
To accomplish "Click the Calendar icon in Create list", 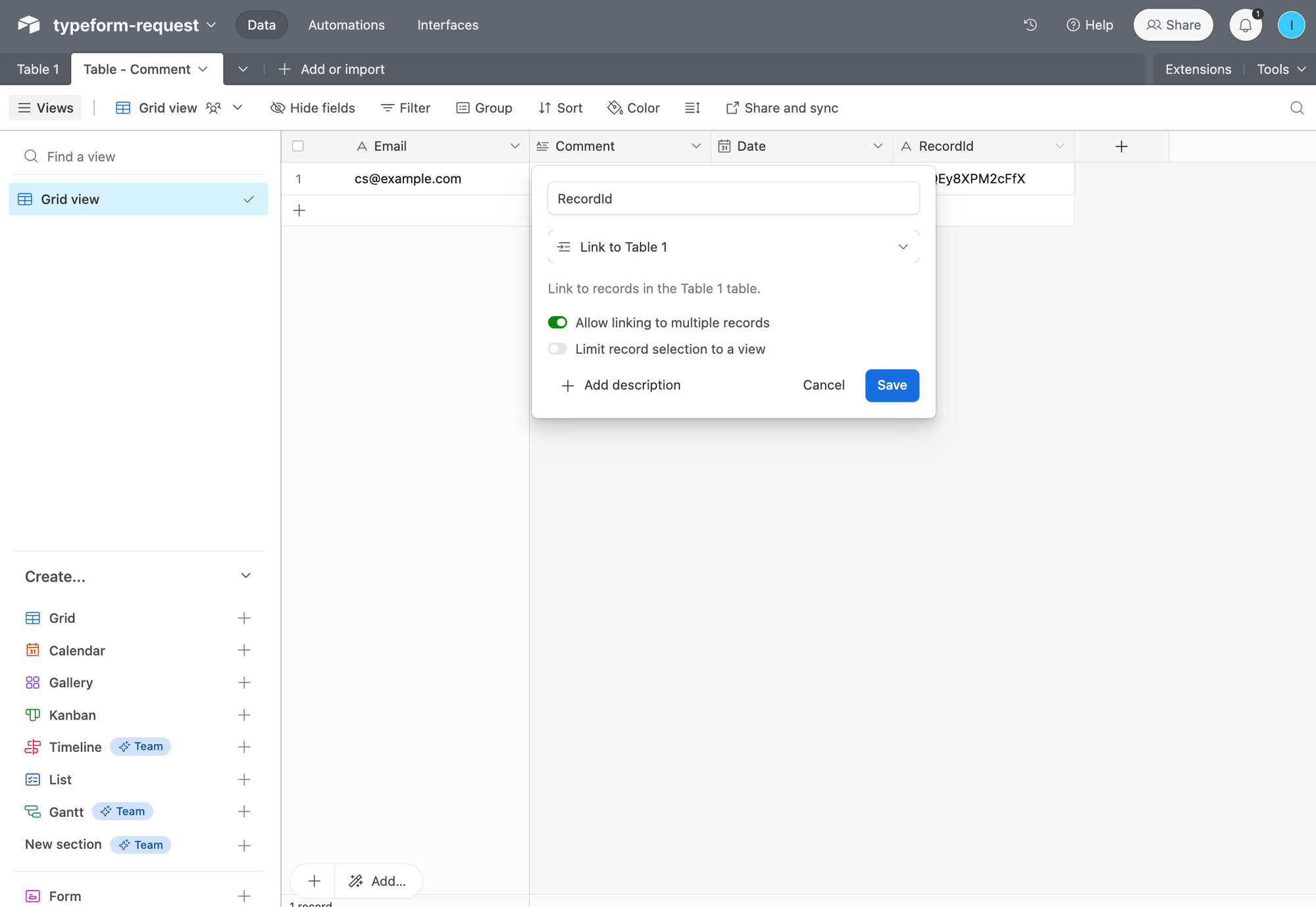I will tap(33, 650).
